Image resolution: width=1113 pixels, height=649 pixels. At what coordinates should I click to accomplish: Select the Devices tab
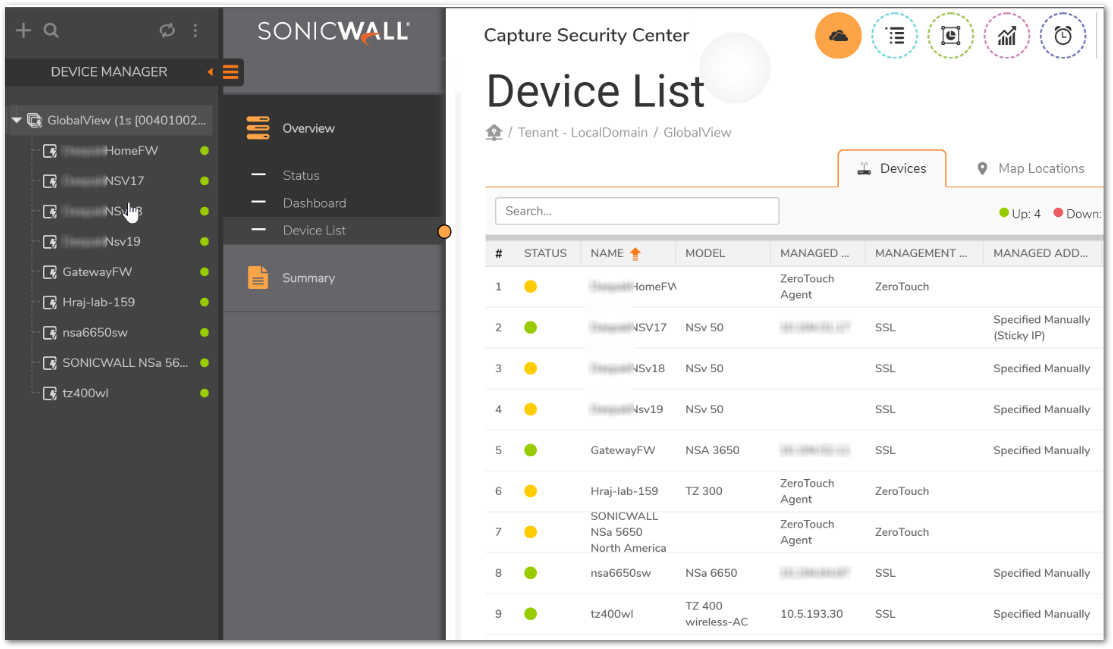pyautogui.click(x=892, y=169)
